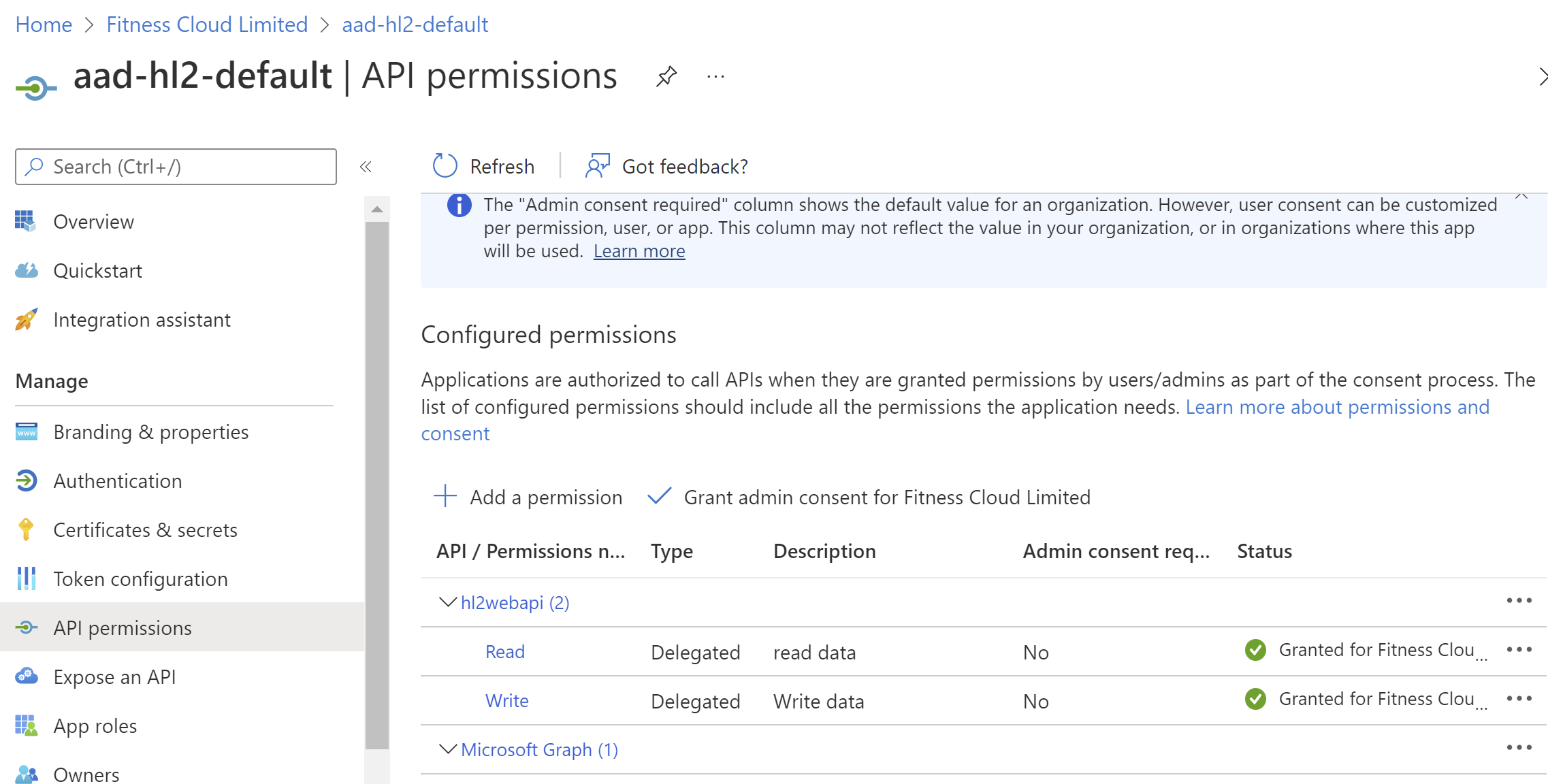This screenshot has width=1548, height=784.
Task: Open the Write permission link
Action: pyautogui.click(x=507, y=701)
